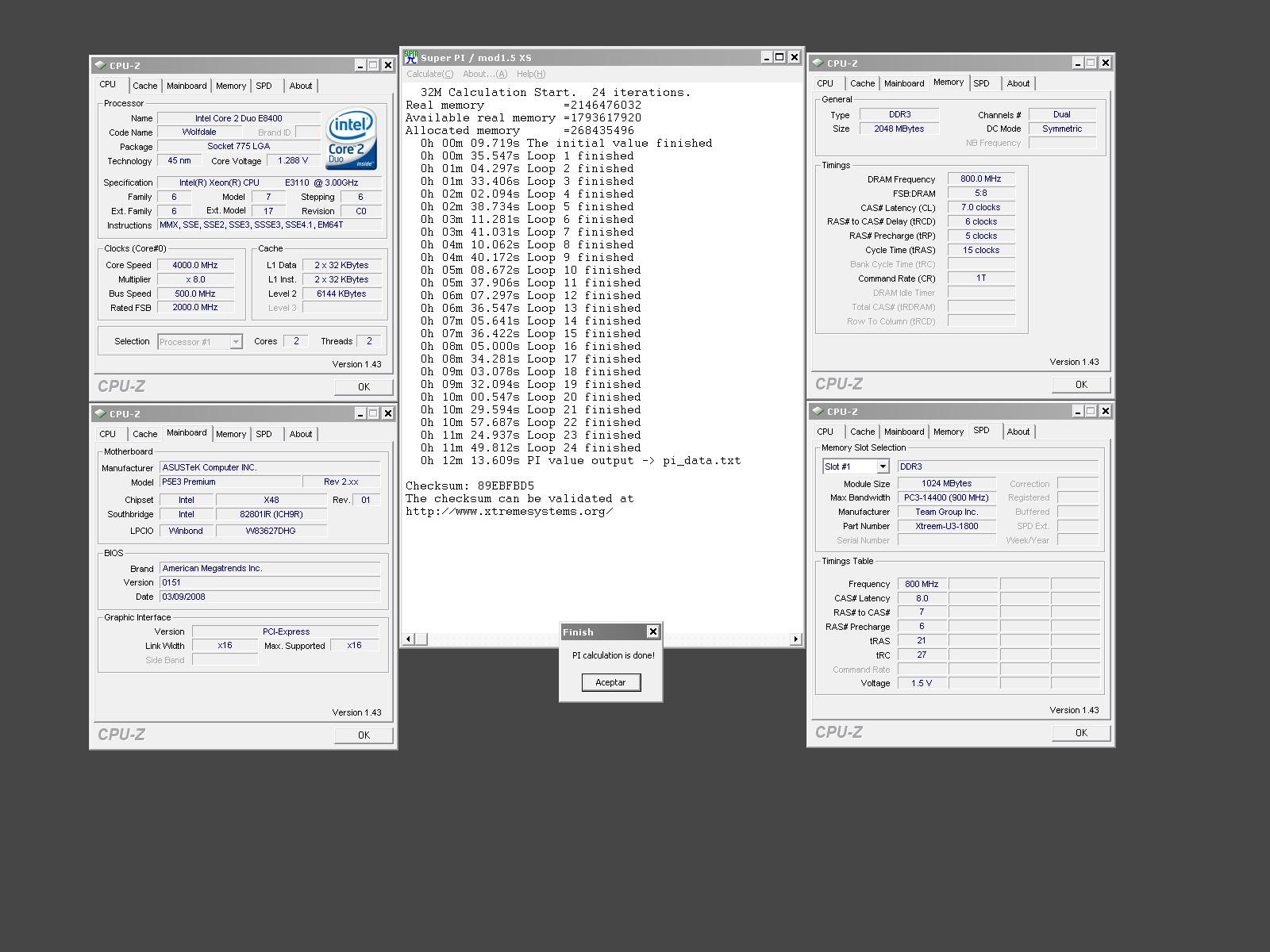Viewport: 1270px width, 952px height.
Task: Click the DRAM Frequency 800.0 MHz field
Action: click(981, 178)
